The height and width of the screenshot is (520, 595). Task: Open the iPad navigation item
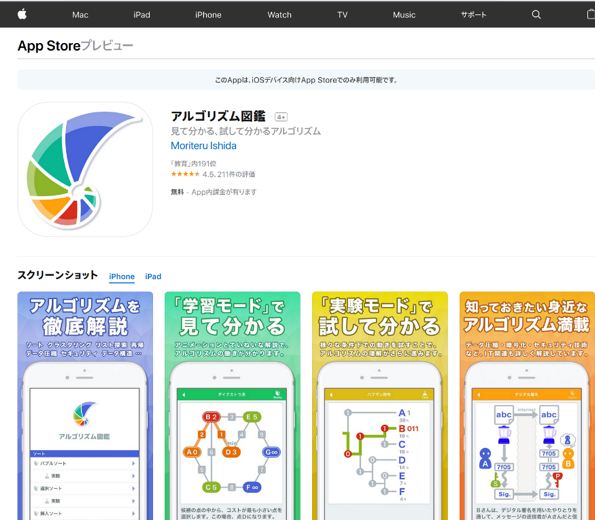(142, 15)
